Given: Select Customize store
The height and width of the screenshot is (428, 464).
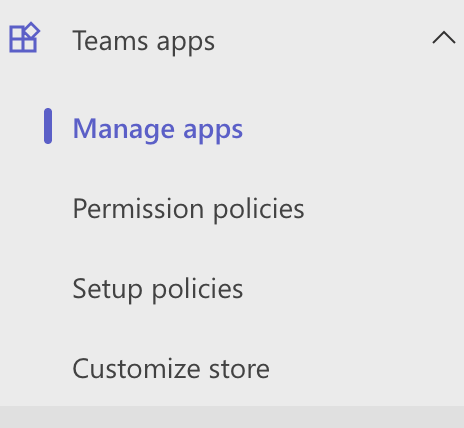Looking at the screenshot, I should point(171,369).
